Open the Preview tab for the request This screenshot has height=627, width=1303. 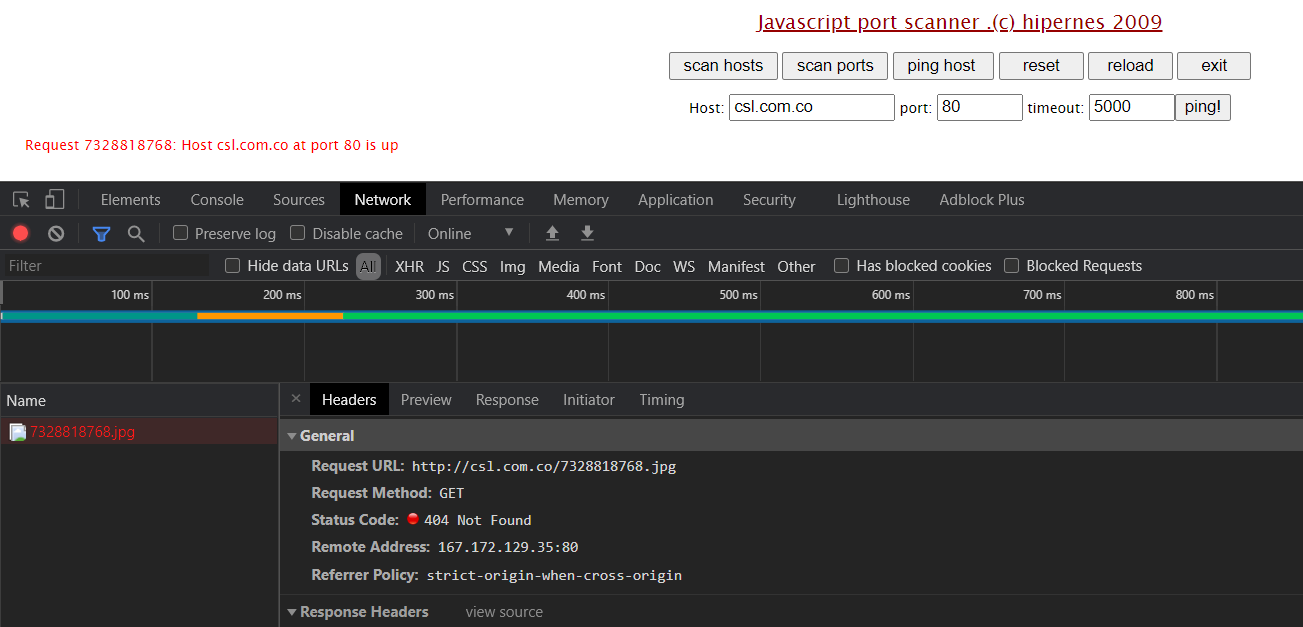426,399
